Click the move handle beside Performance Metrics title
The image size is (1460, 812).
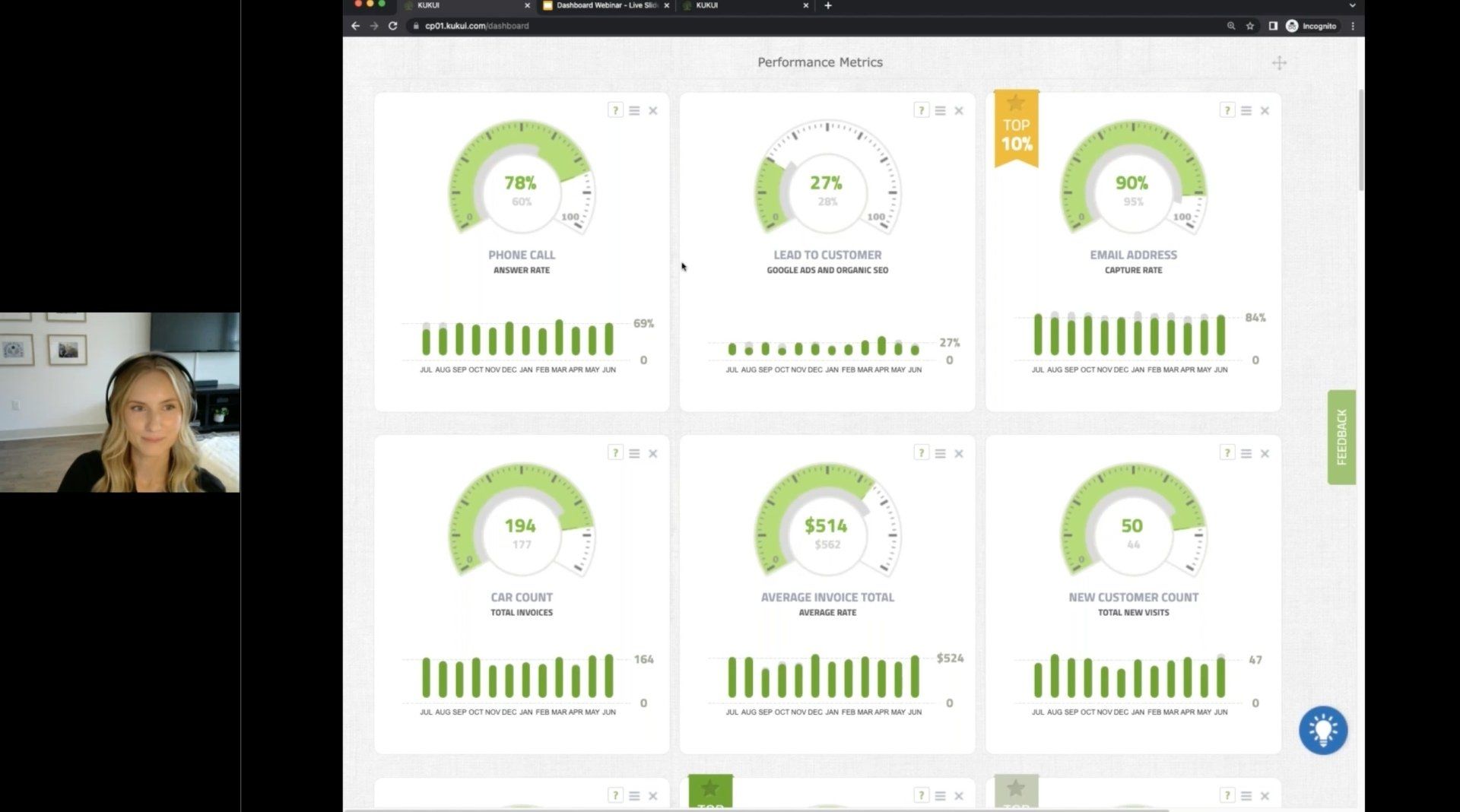pos(1279,63)
